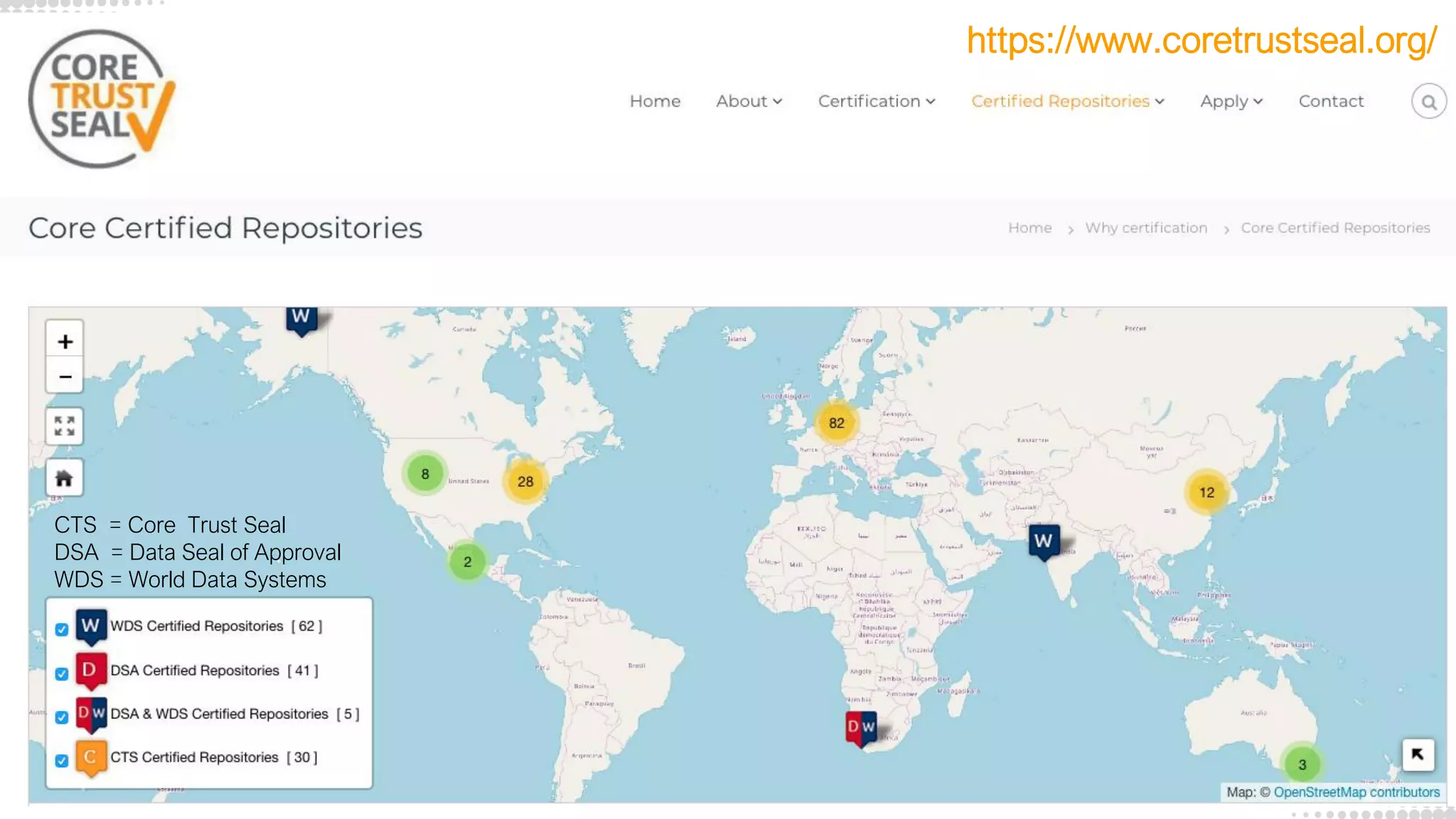Open the 3 cluster in Australia

pyautogui.click(x=1302, y=764)
